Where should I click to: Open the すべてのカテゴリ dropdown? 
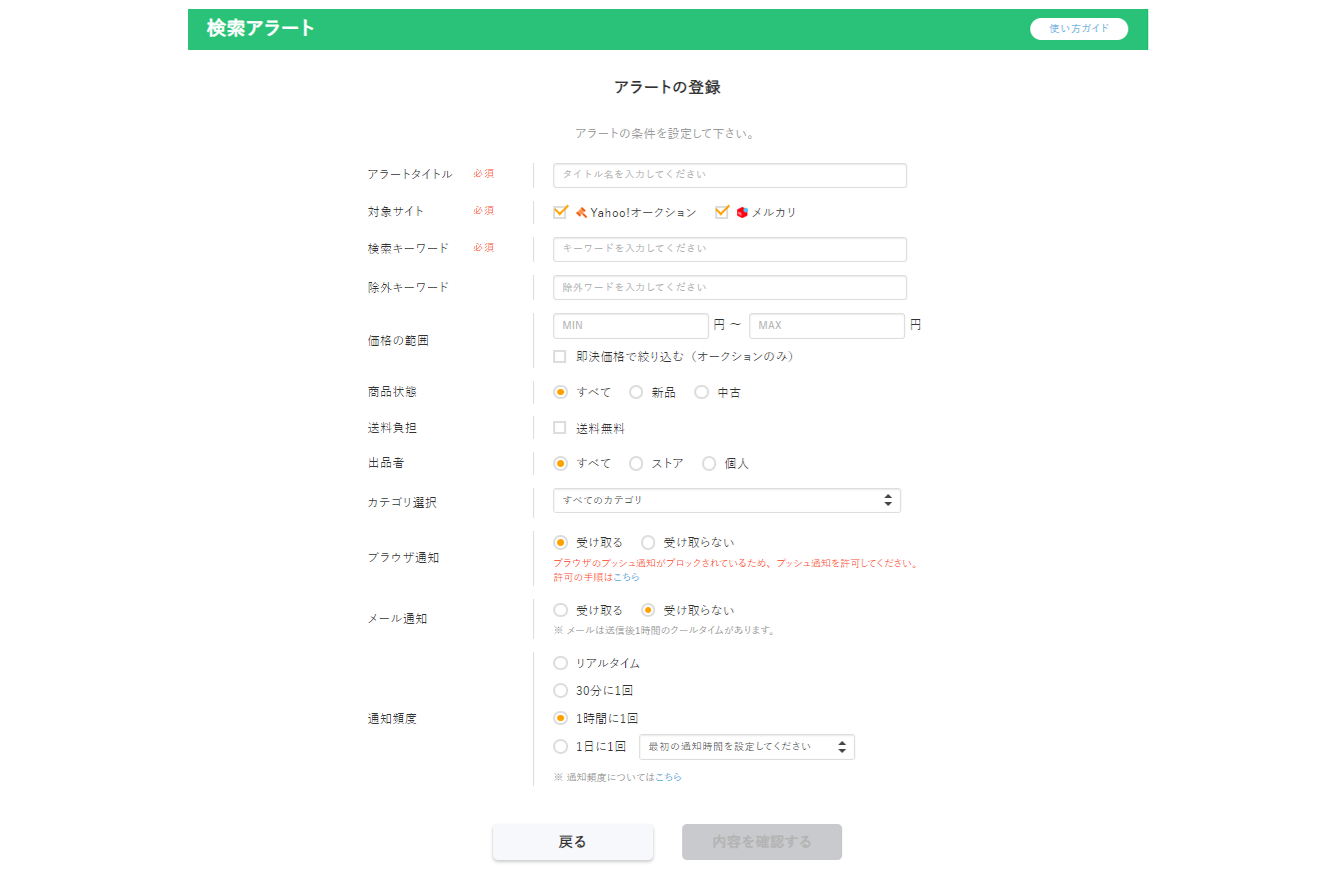tap(727, 500)
